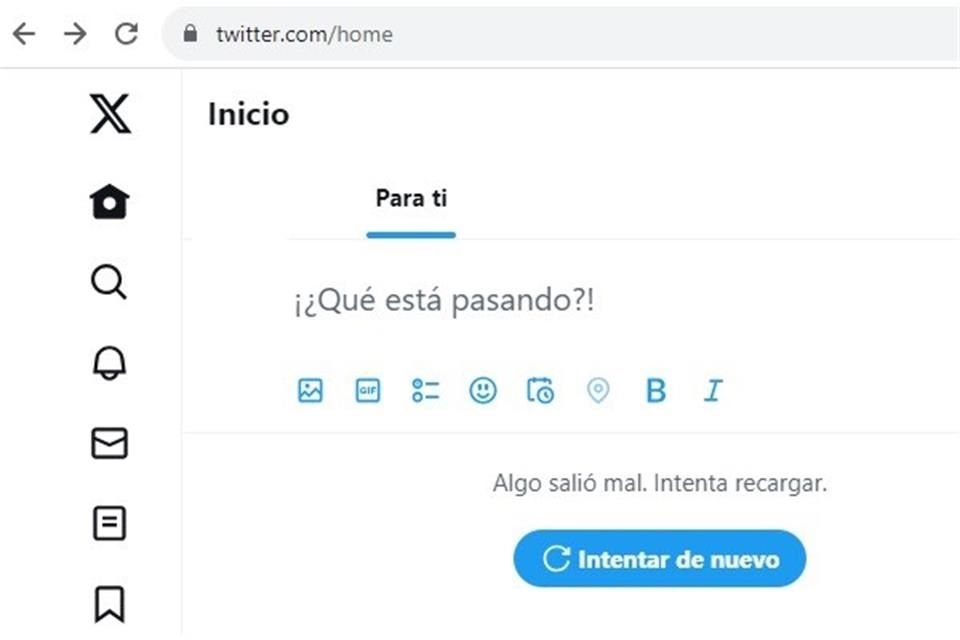Open the emoji picker
The height and width of the screenshot is (640, 960).
(483, 391)
